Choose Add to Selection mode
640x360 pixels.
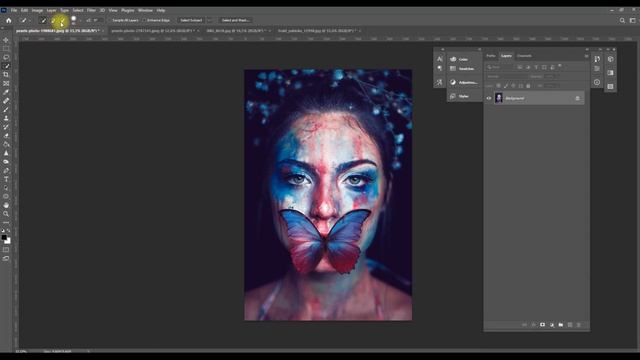(x=53, y=20)
